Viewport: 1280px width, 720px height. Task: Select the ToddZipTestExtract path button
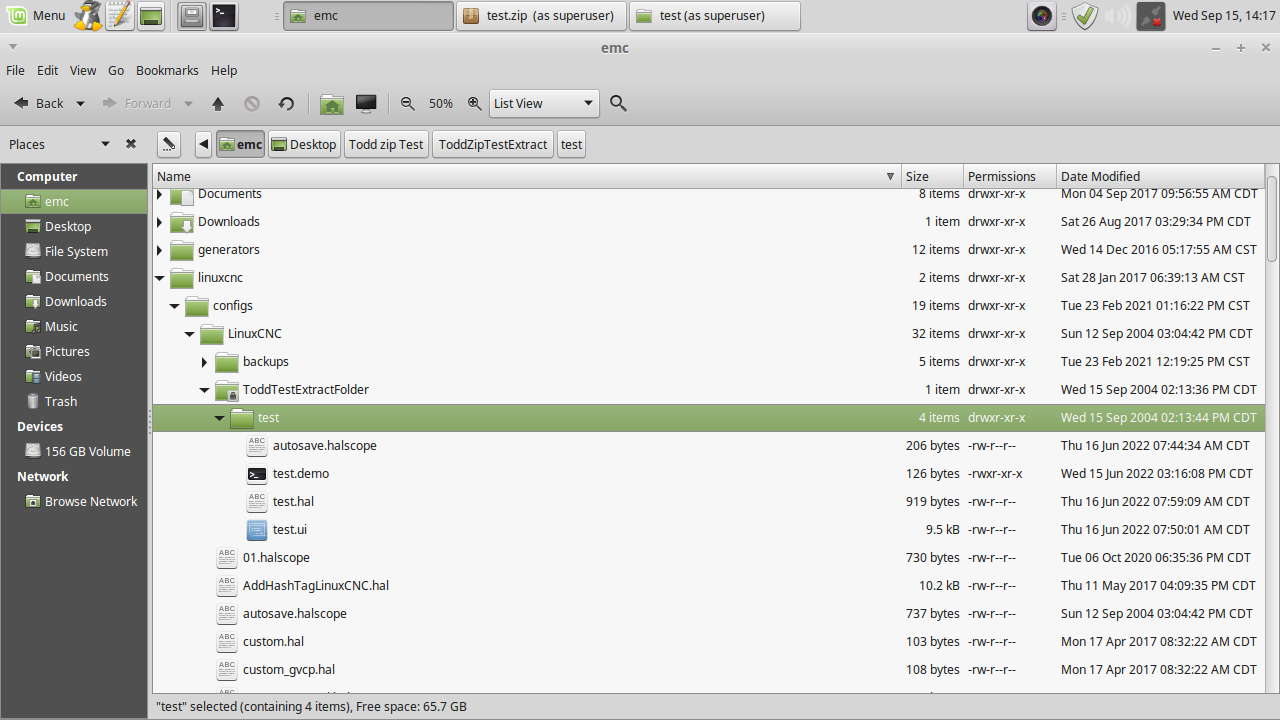(494, 144)
